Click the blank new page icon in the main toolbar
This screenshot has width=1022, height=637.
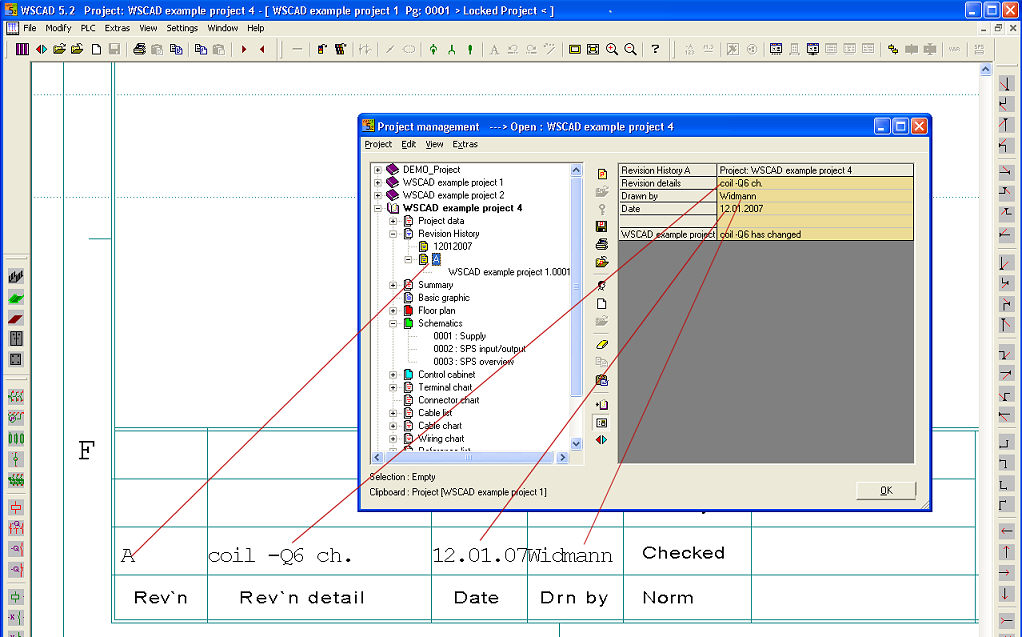point(96,49)
